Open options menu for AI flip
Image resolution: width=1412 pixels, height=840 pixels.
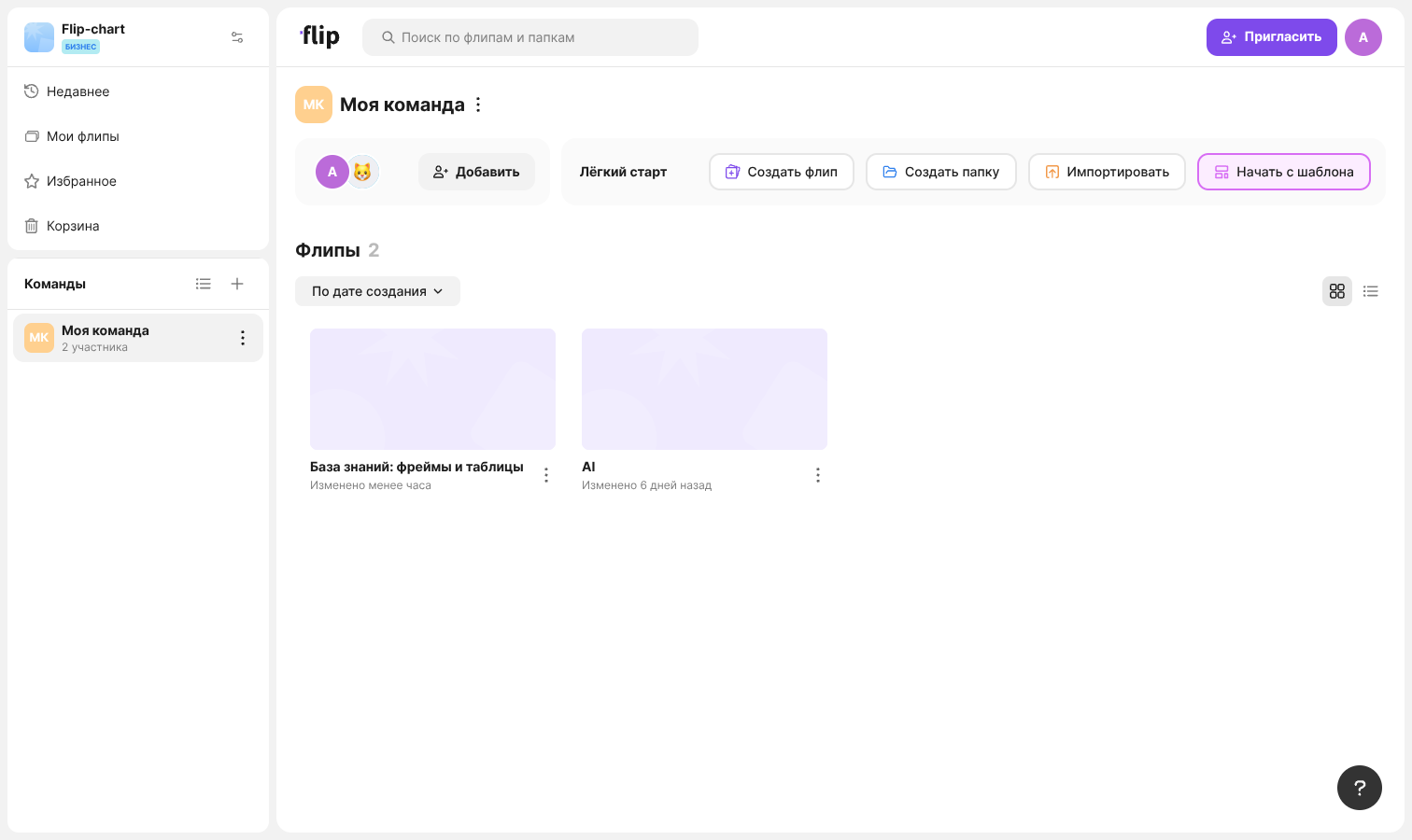point(818,475)
